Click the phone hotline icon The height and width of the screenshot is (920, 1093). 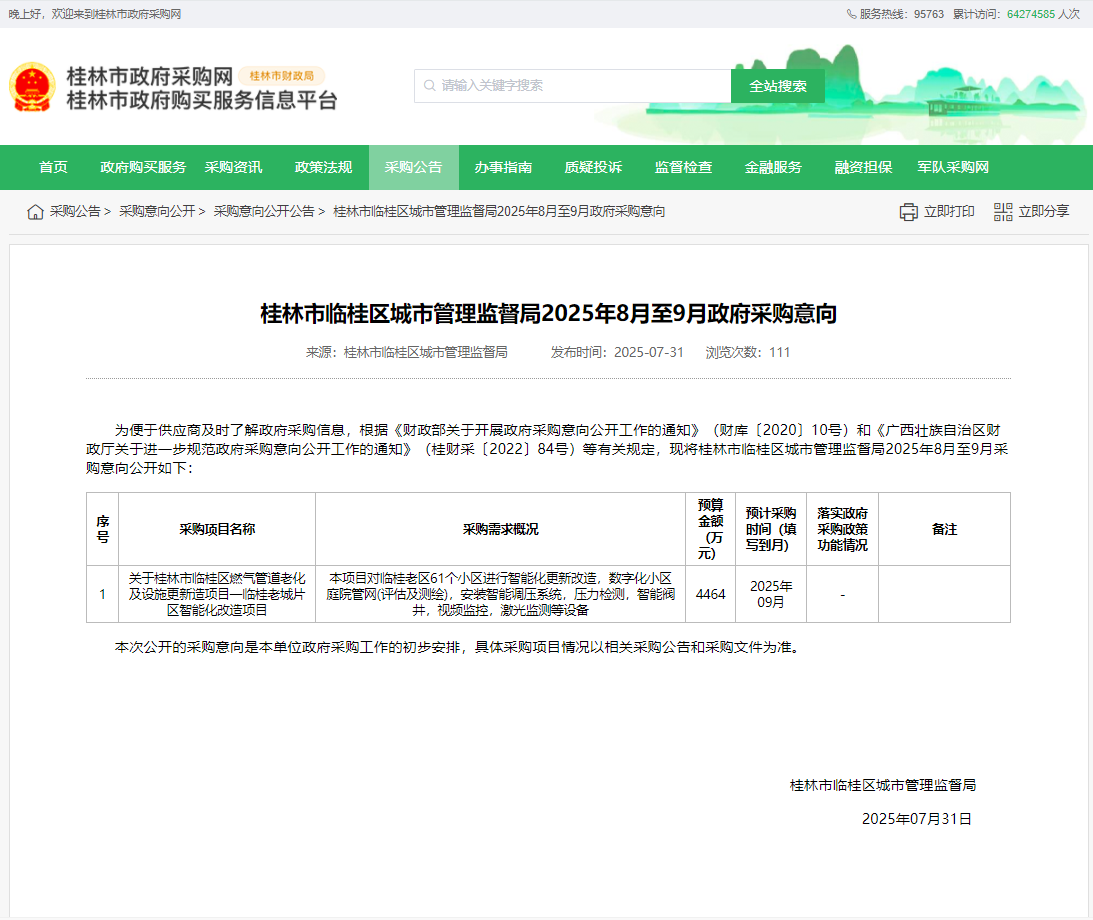point(851,14)
